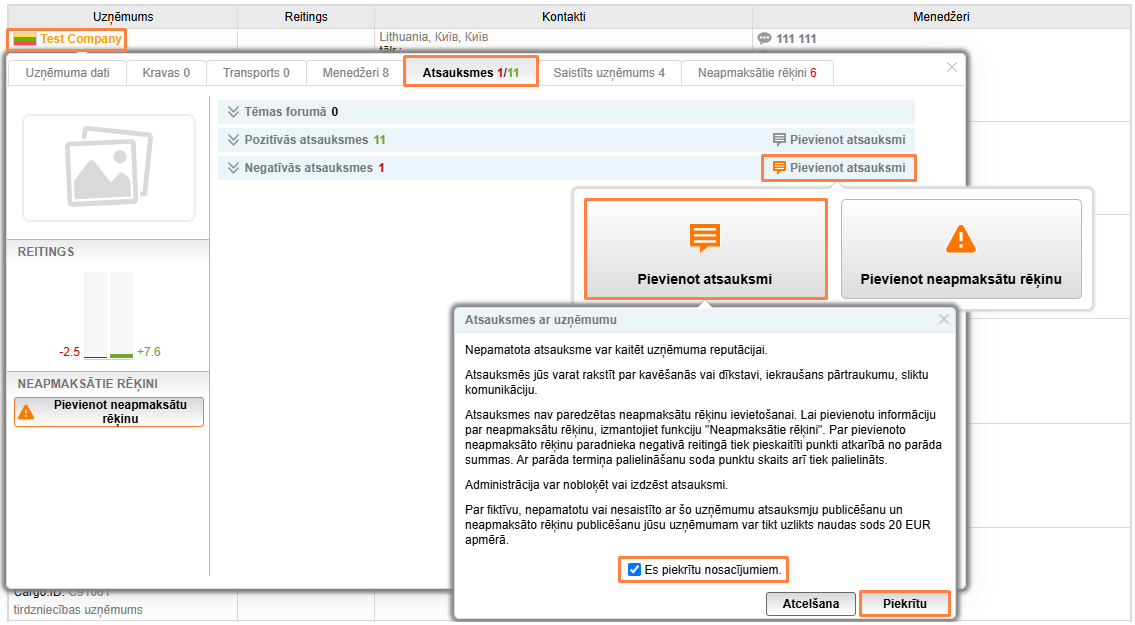Click the warning icon in unpaid invoices sidebar
This screenshot has width=1135, height=625.
(27, 412)
